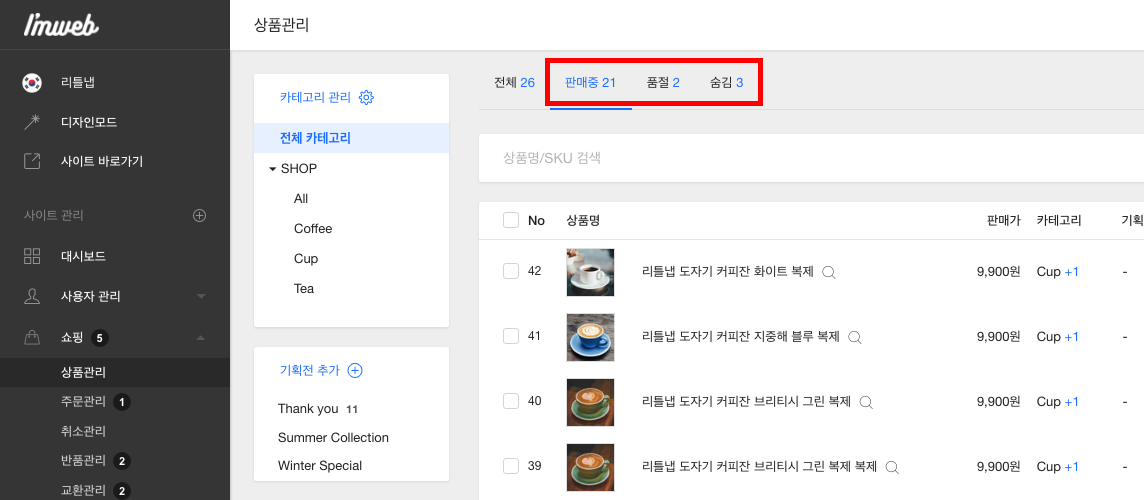Click the imweb logo
The image size is (1144, 500).
61,25
